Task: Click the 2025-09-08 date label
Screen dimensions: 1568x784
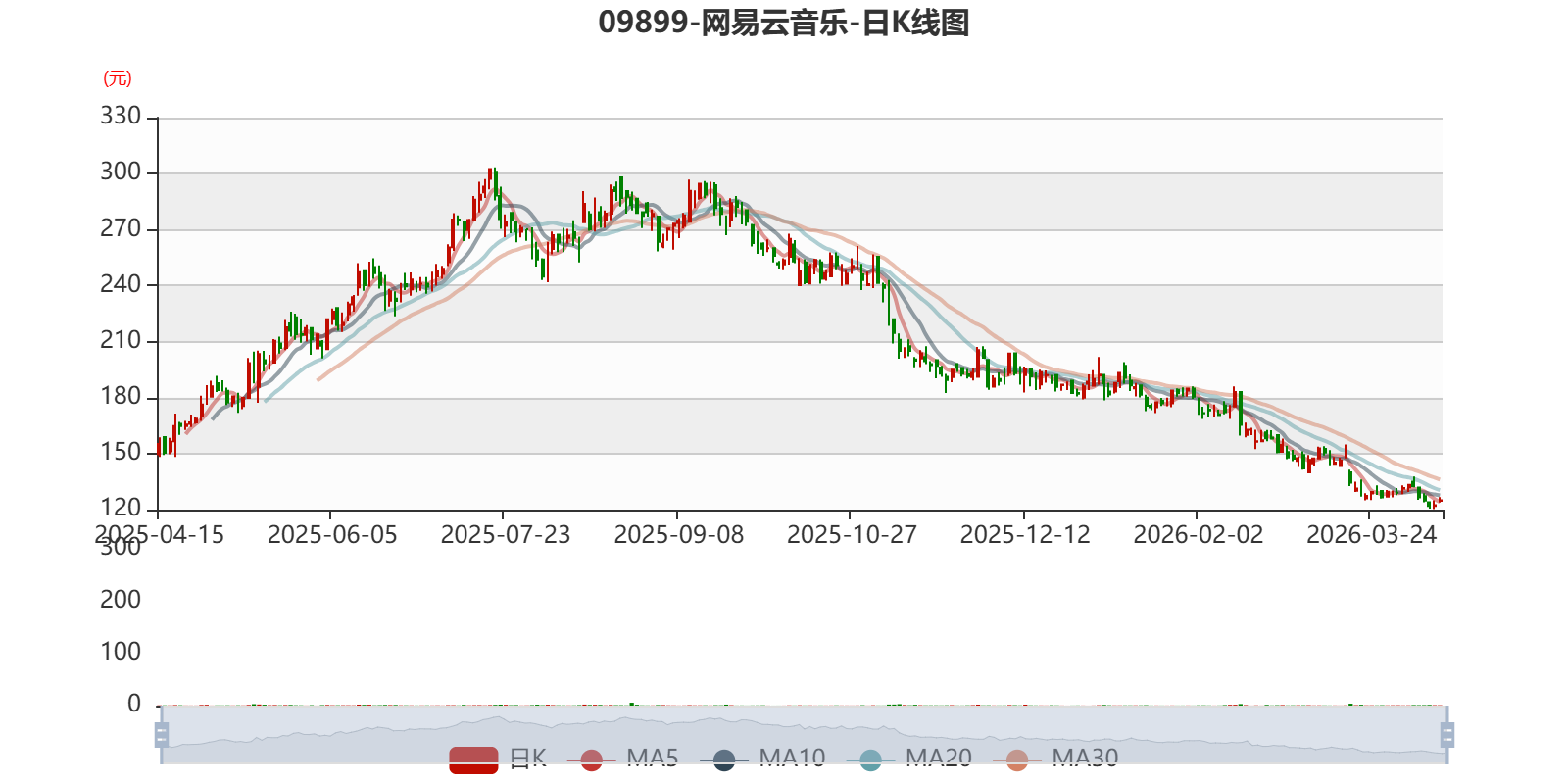Action: point(679,535)
